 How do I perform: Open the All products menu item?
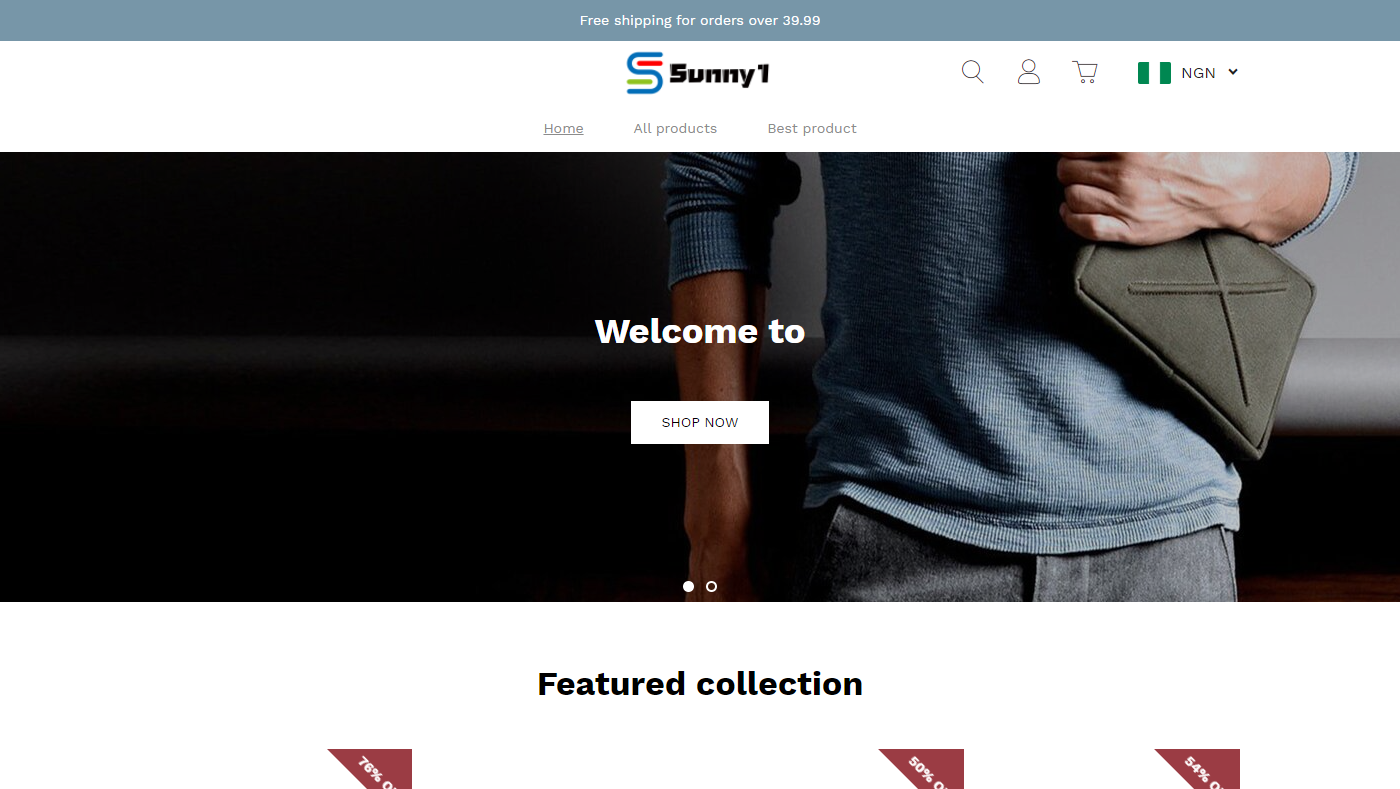pyautogui.click(x=675, y=128)
